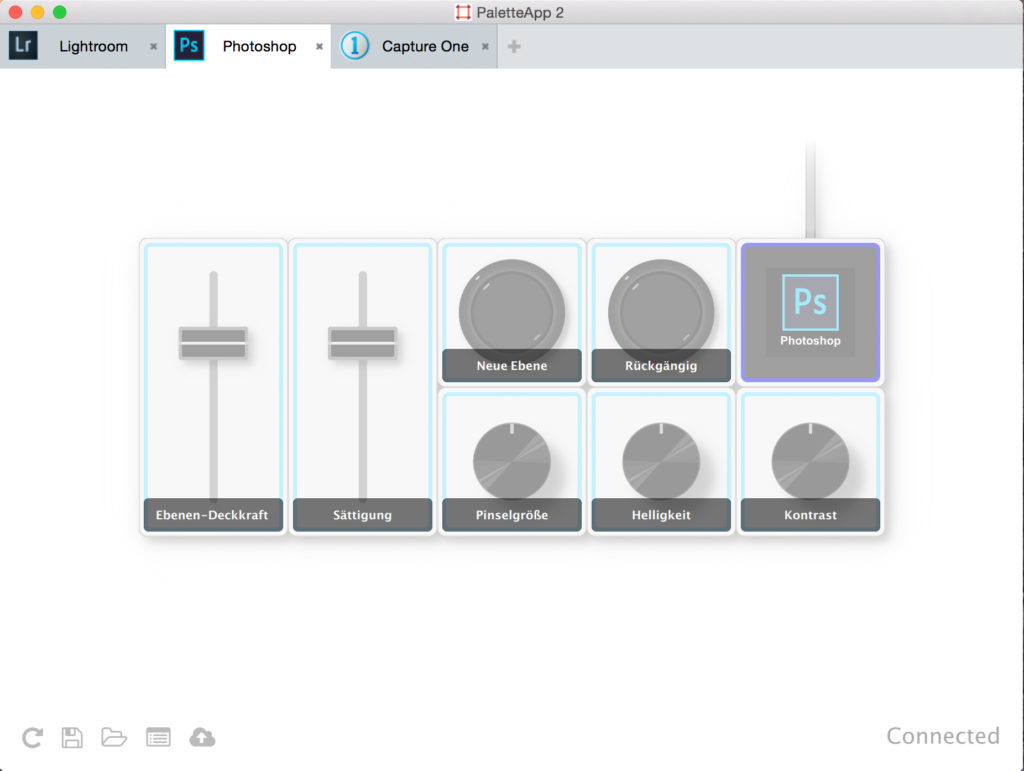This screenshot has height=771, width=1024.
Task: Close the Capture One profile tab
Action: click(485, 46)
